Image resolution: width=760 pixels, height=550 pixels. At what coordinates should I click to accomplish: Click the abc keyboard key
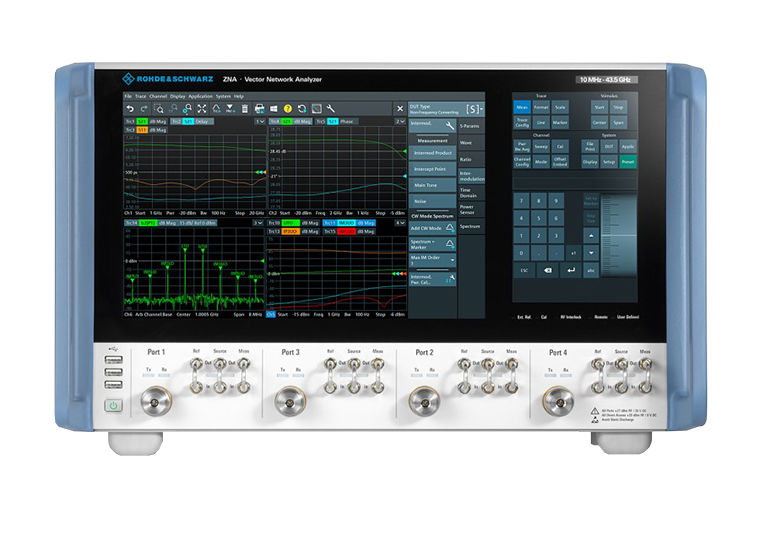591,270
